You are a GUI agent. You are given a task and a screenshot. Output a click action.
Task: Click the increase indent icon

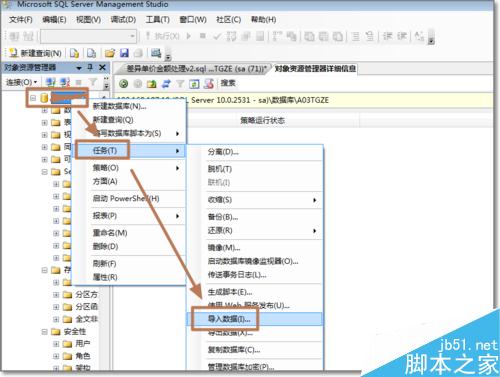click(402, 36)
